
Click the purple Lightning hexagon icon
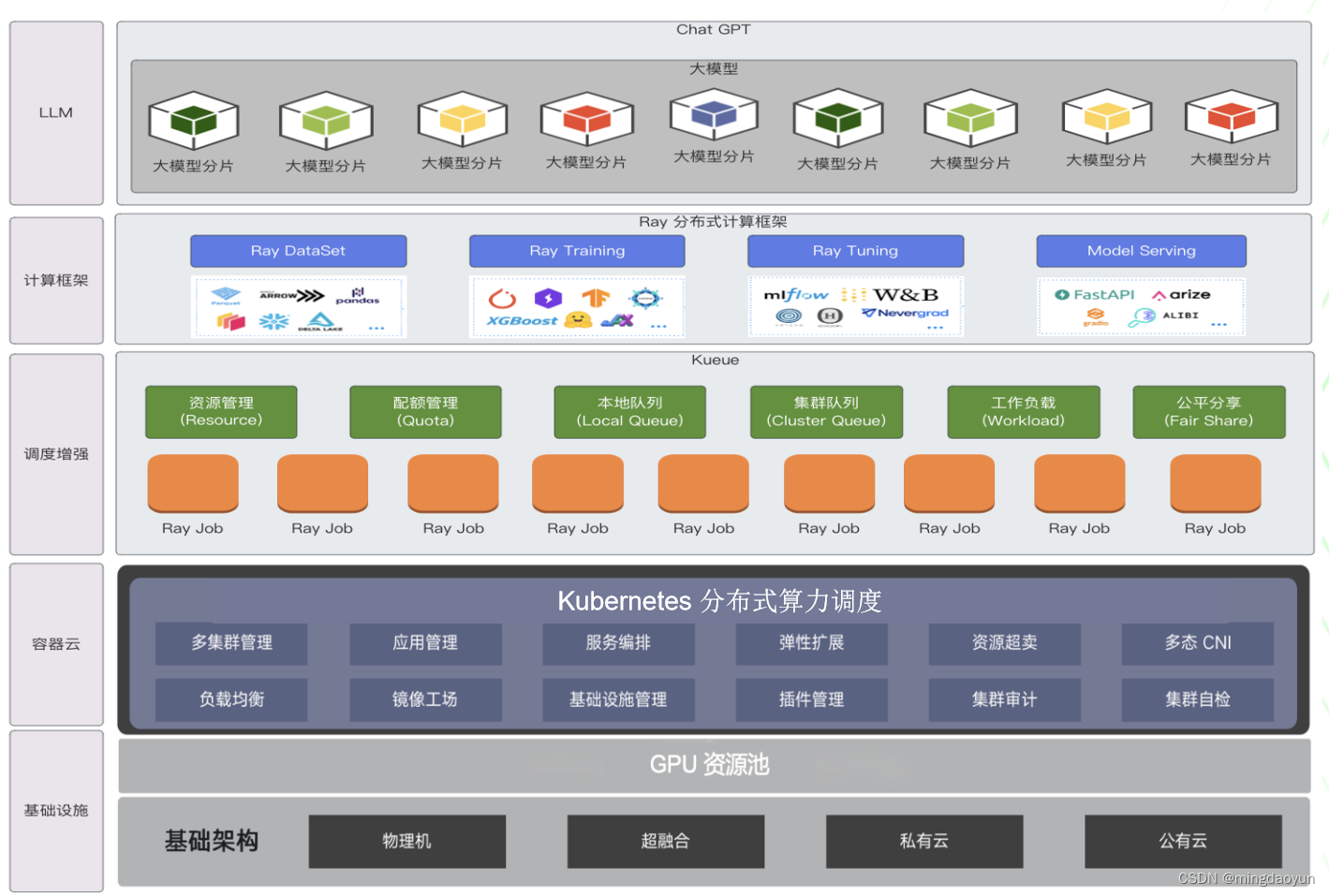point(548,298)
